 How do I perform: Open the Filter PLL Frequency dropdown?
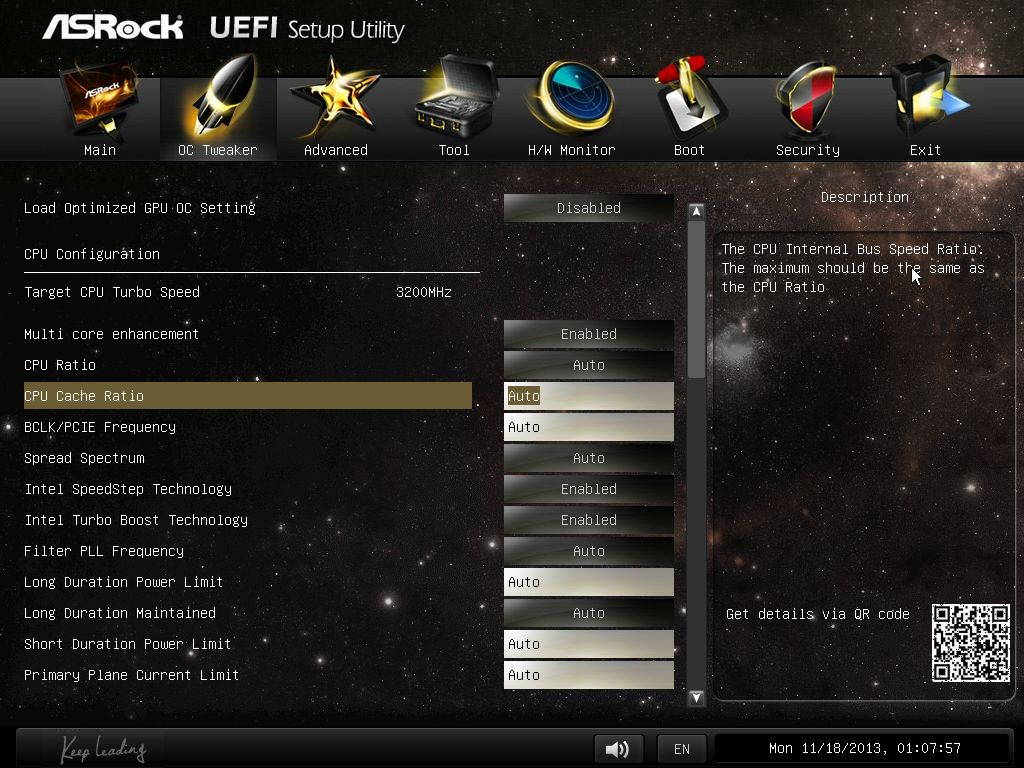(588, 551)
